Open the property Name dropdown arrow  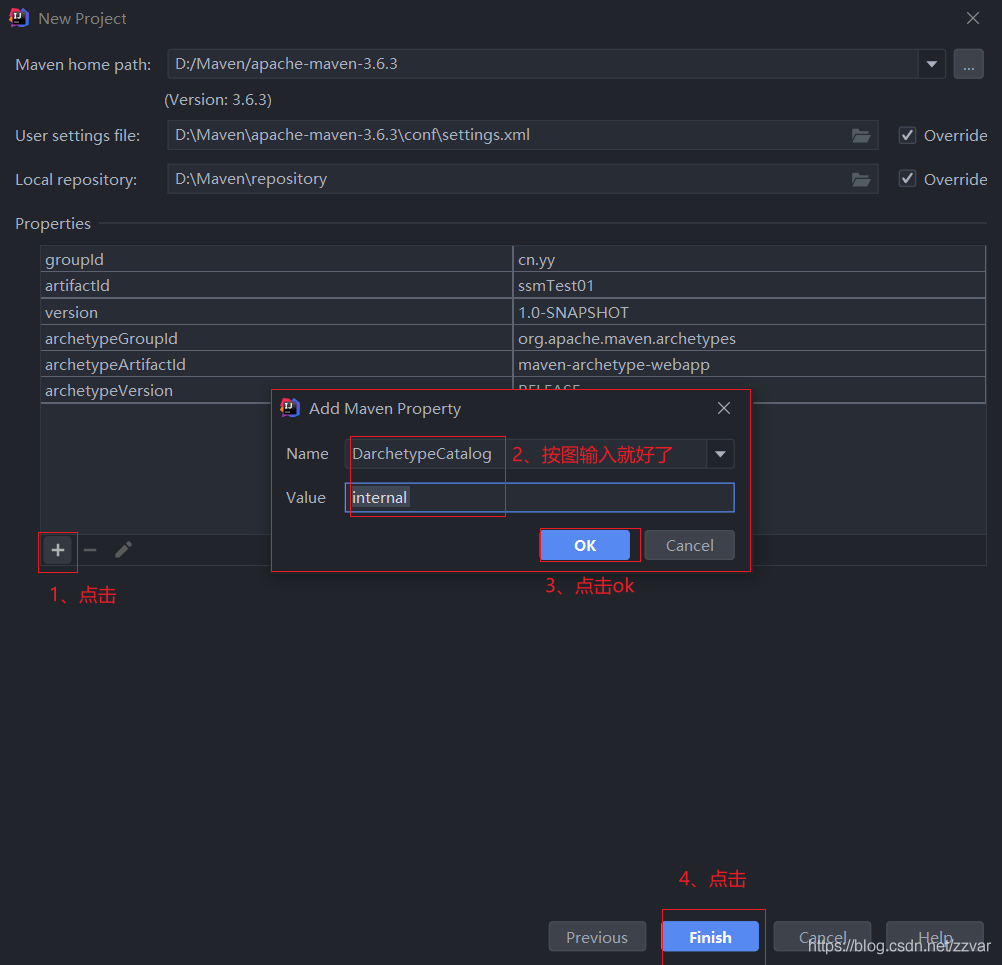pyautogui.click(x=720, y=454)
